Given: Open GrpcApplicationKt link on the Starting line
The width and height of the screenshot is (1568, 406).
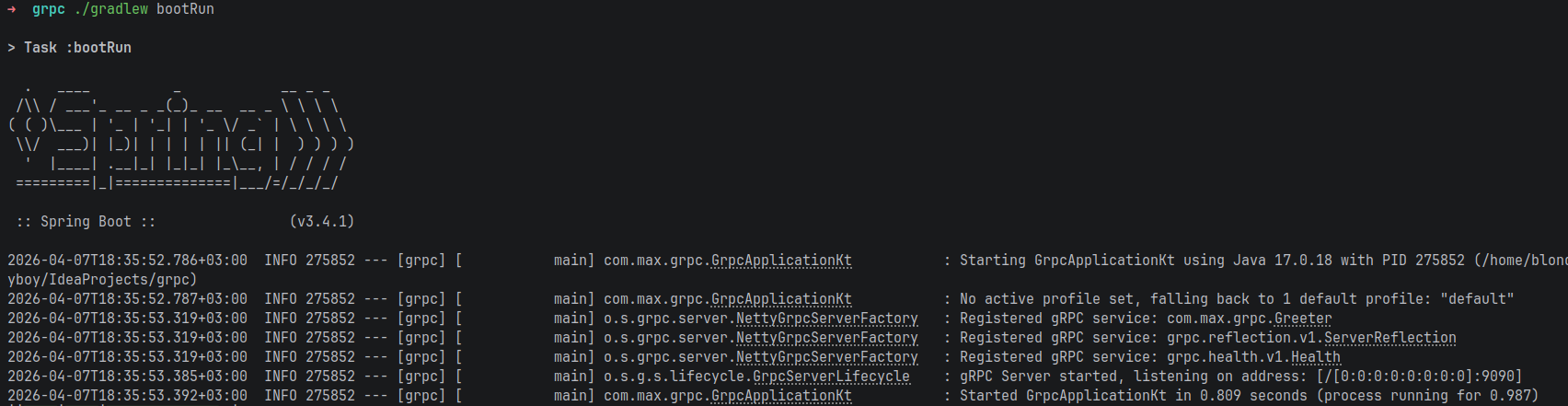Looking at the screenshot, I should (781, 261).
